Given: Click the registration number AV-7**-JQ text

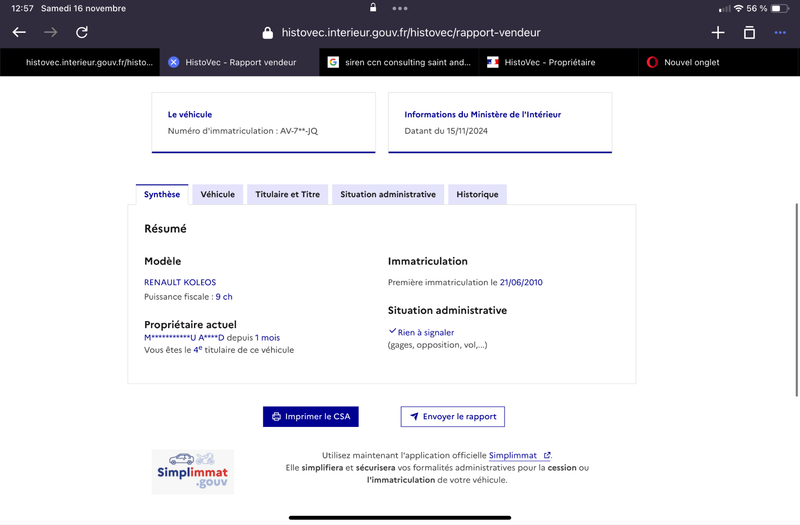Looking at the screenshot, I should point(299,131).
